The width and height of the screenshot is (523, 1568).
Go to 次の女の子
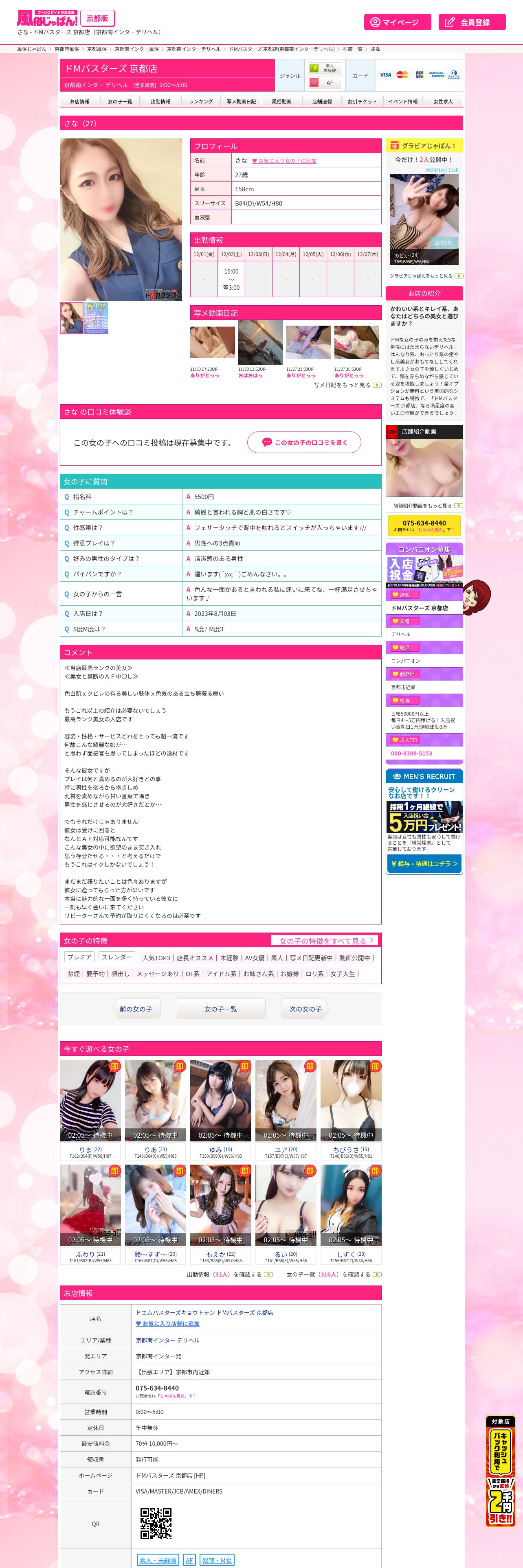tap(305, 1009)
